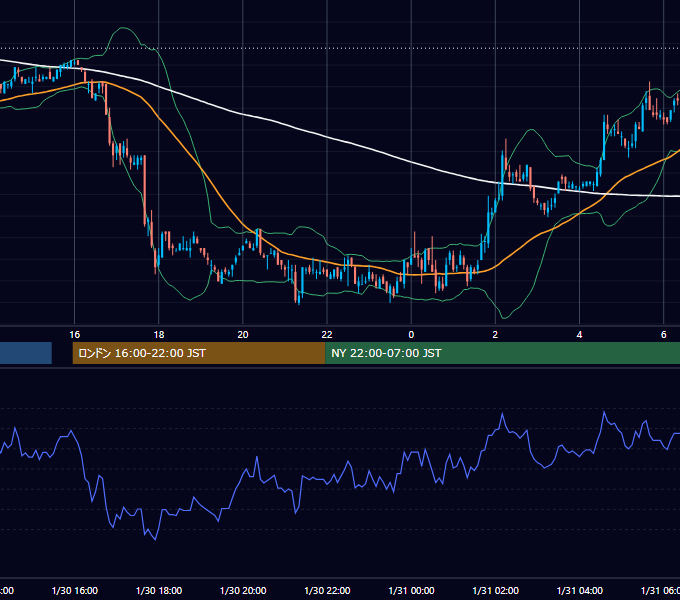Click the 1/31 04:00 date label
Viewport: 680px width, 600px height.
pyautogui.click(x=579, y=590)
